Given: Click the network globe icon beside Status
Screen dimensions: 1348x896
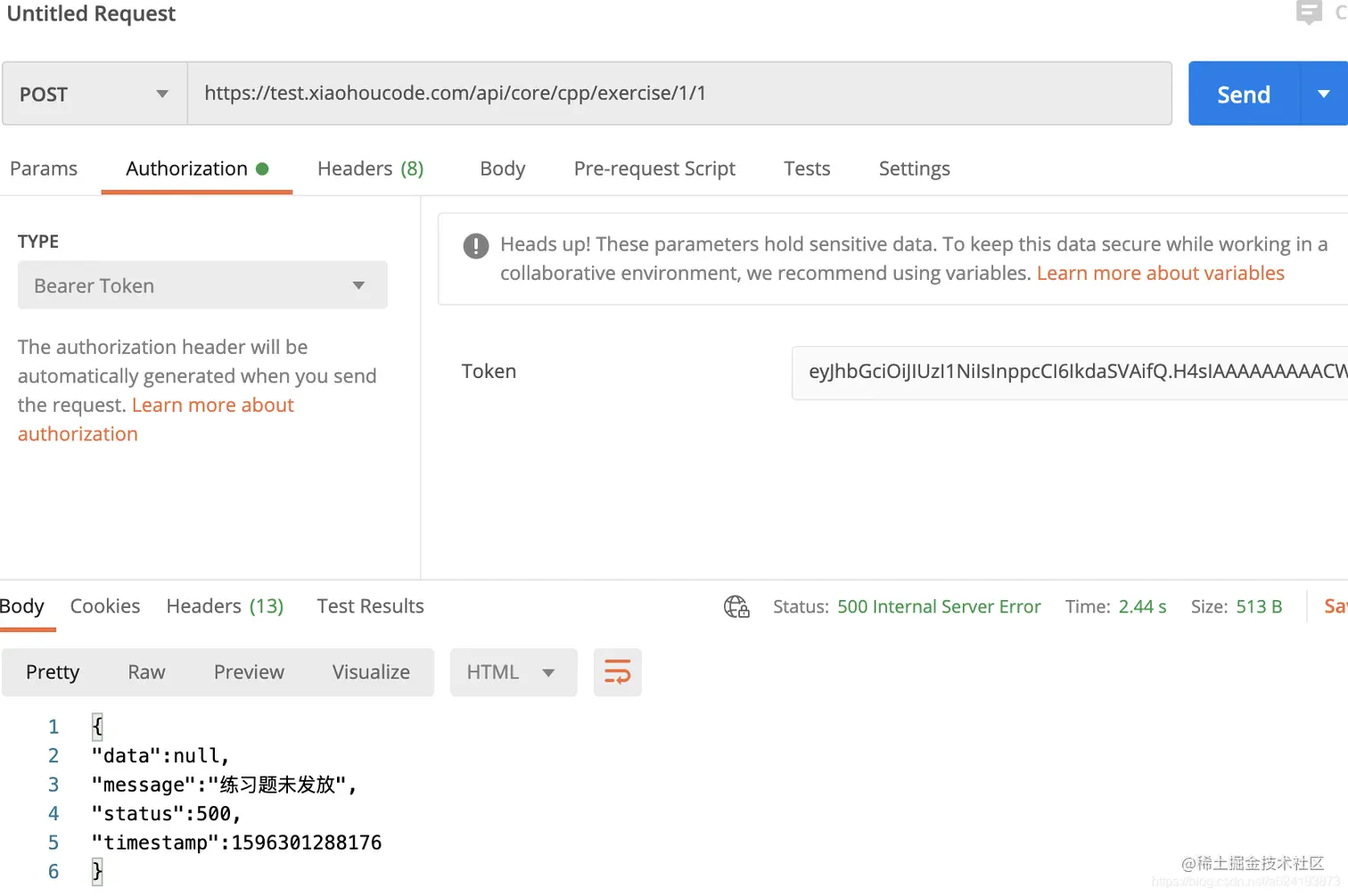Looking at the screenshot, I should pyautogui.click(x=736, y=606).
